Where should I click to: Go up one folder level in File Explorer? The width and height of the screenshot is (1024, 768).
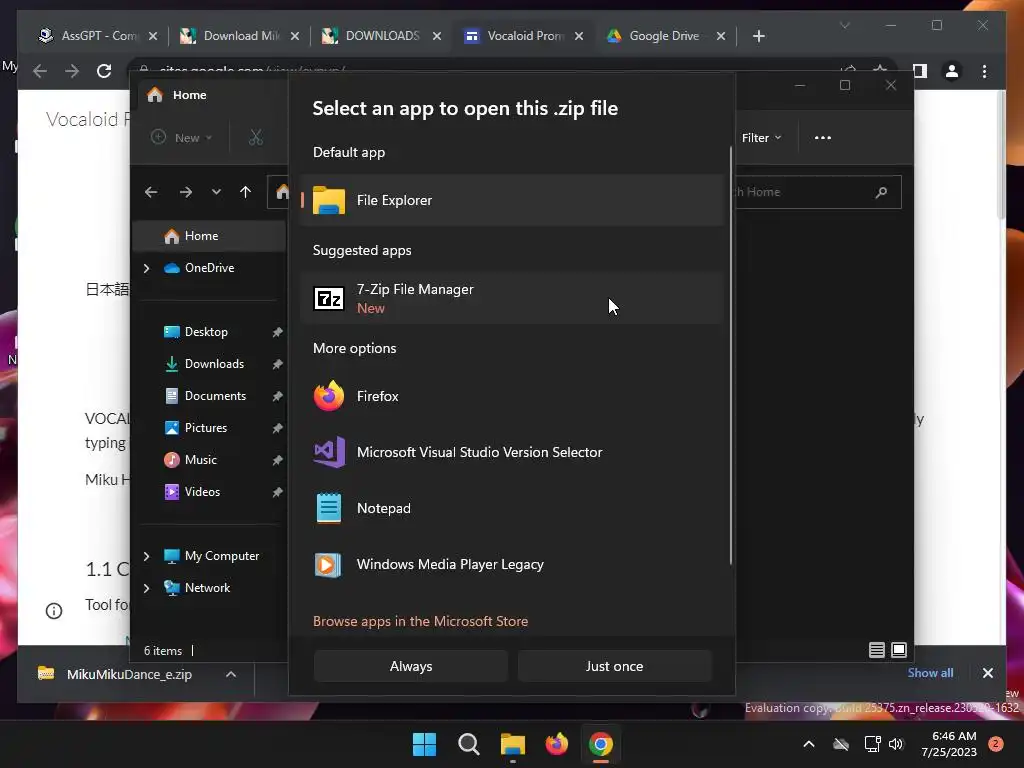(x=246, y=192)
